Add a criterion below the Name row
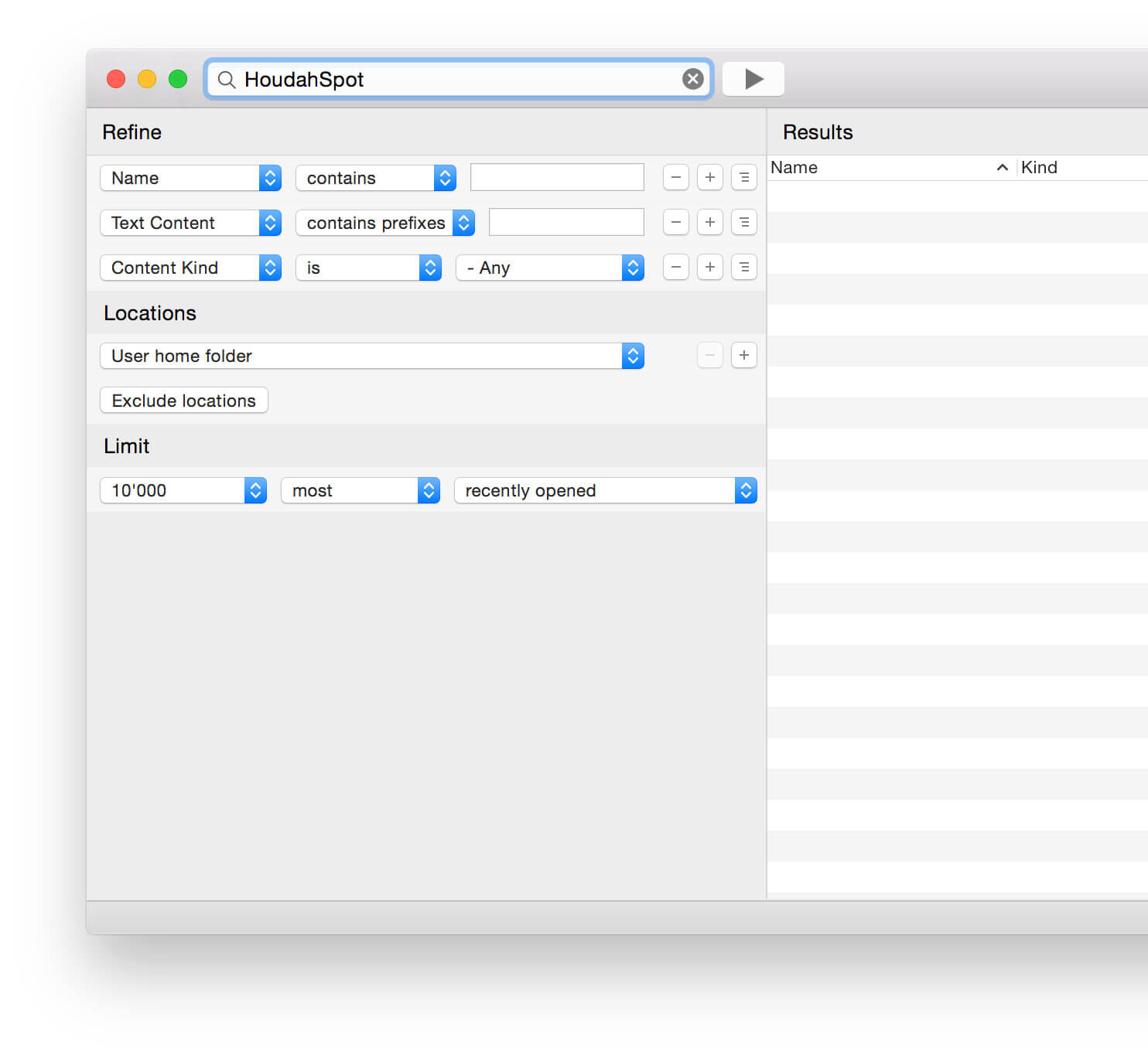This screenshot has height=1058, width=1148. coord(709,177)
